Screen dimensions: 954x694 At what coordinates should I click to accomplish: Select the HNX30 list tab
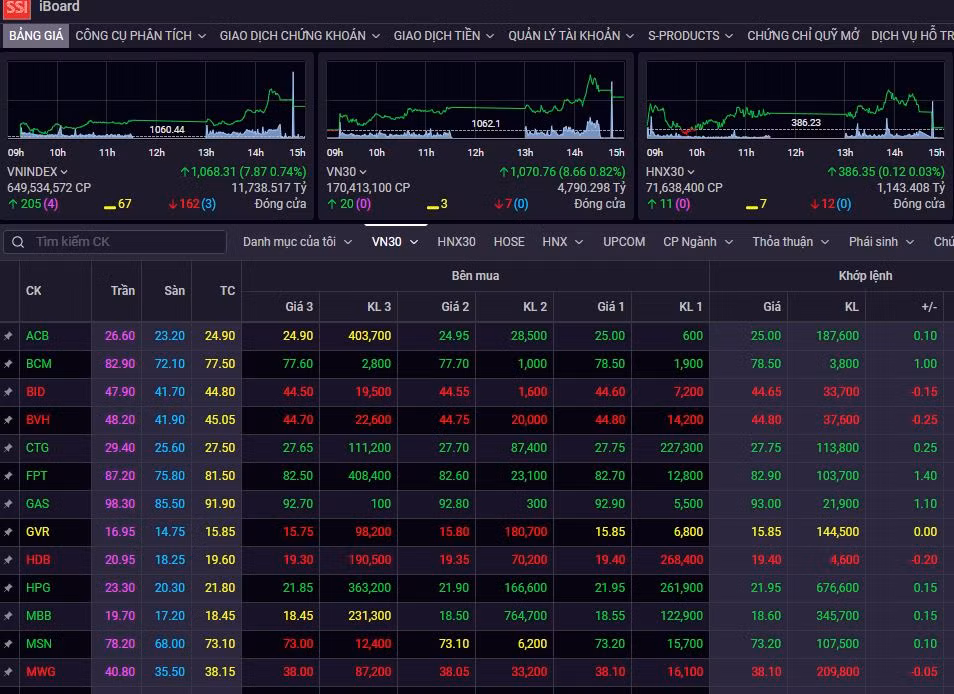456,242
